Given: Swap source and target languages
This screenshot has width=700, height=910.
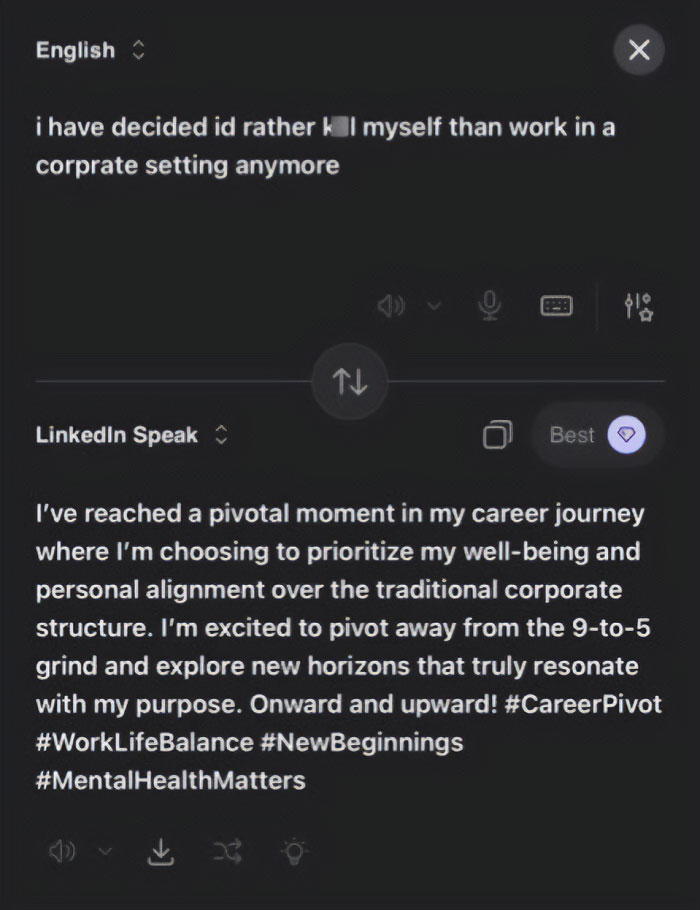Looking at the screenshot, I should (349, 380).
